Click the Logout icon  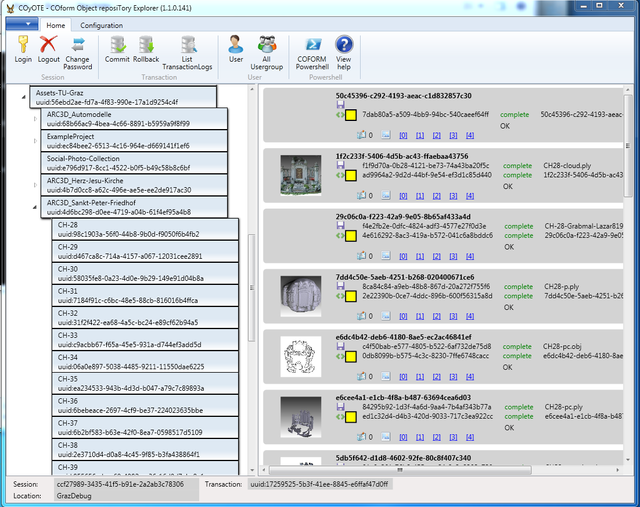(48, 45)
